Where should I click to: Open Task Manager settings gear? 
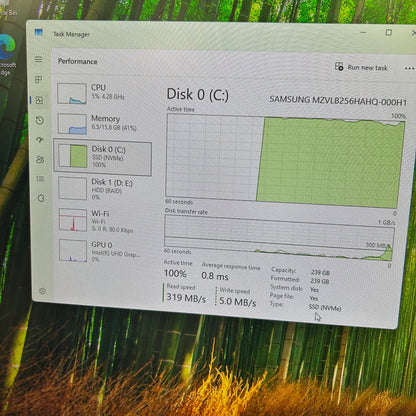[42, 291]
